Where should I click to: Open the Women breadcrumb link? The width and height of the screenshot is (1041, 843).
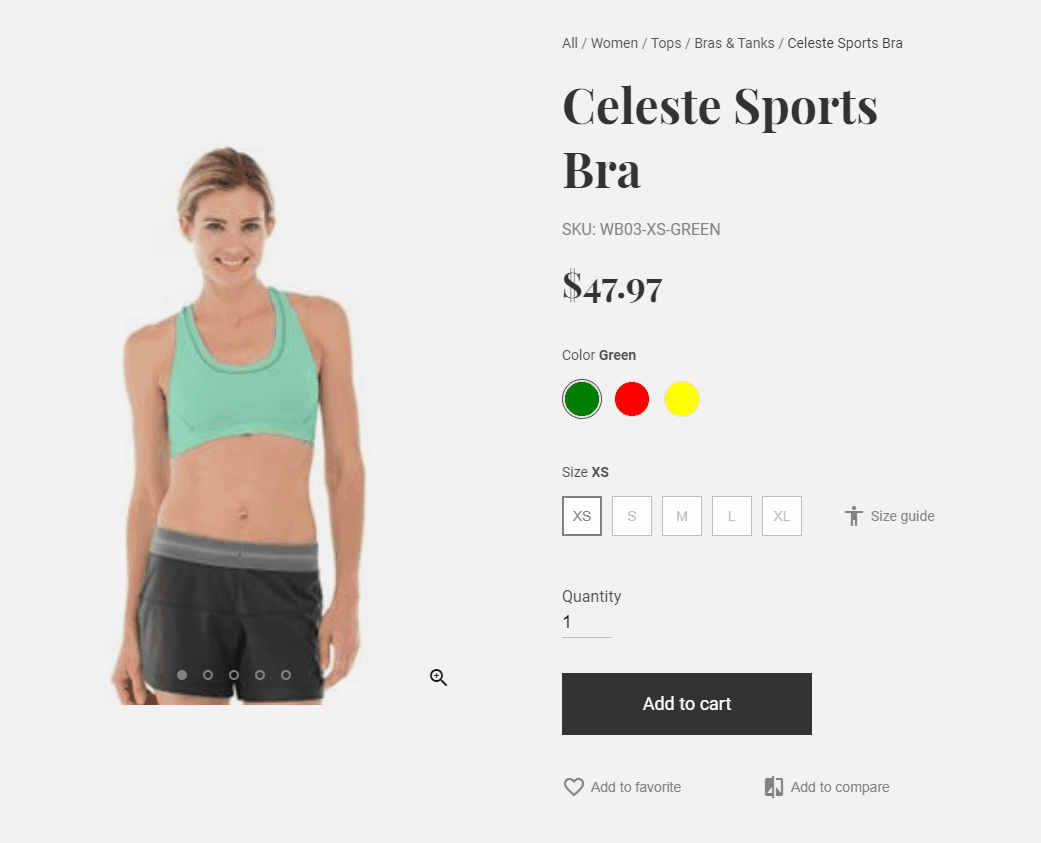point(614,43)
